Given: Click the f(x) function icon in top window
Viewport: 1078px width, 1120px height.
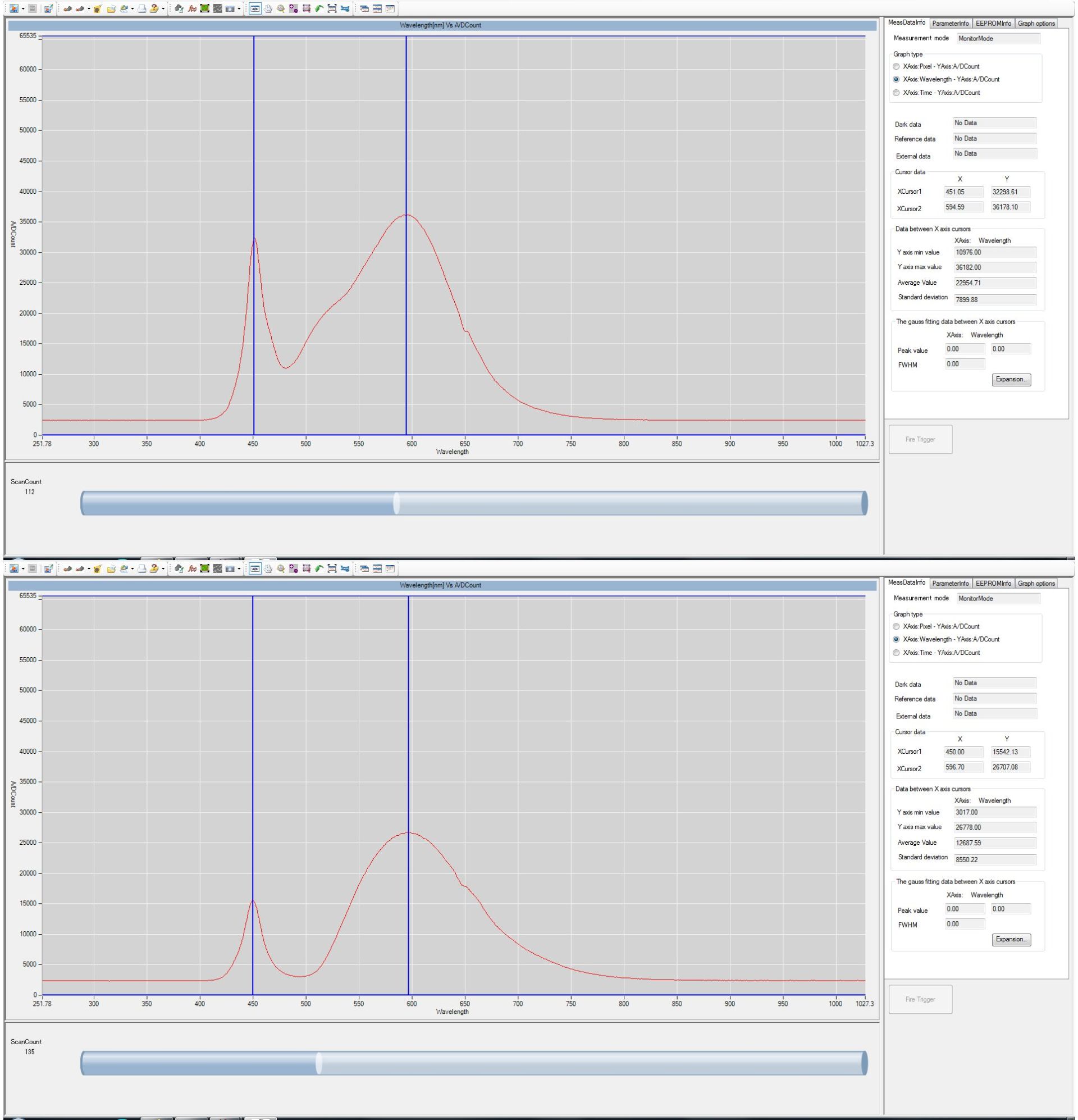Looking at the screenshot, I should (192, 8).
